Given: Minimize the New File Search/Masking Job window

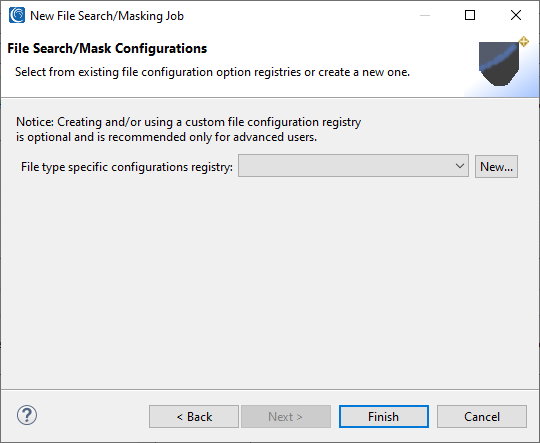Looking at the screenshot, I should (425, 16).
